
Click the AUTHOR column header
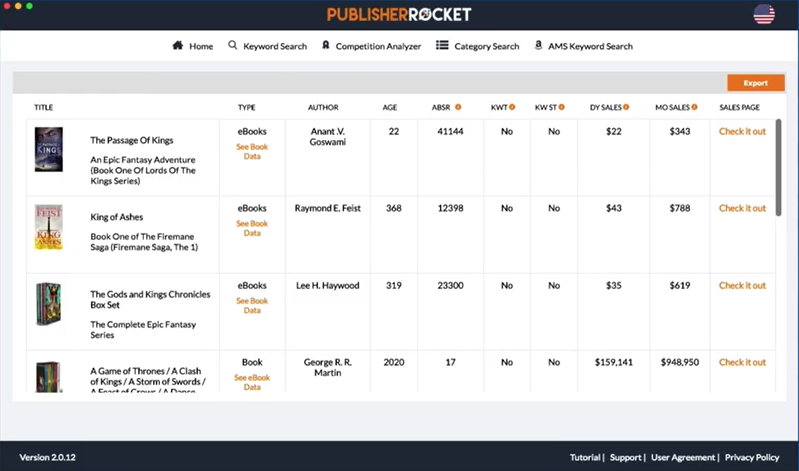tap(323, 107)
